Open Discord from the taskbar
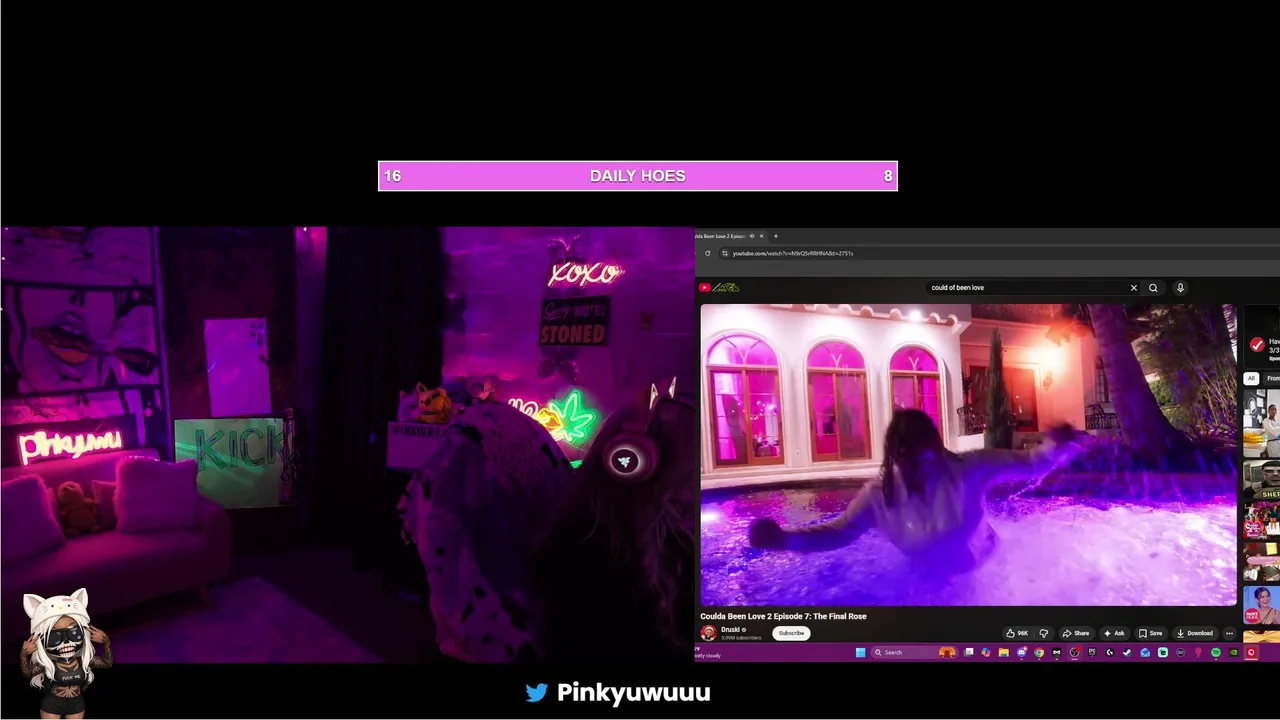 click(1022, 653)
